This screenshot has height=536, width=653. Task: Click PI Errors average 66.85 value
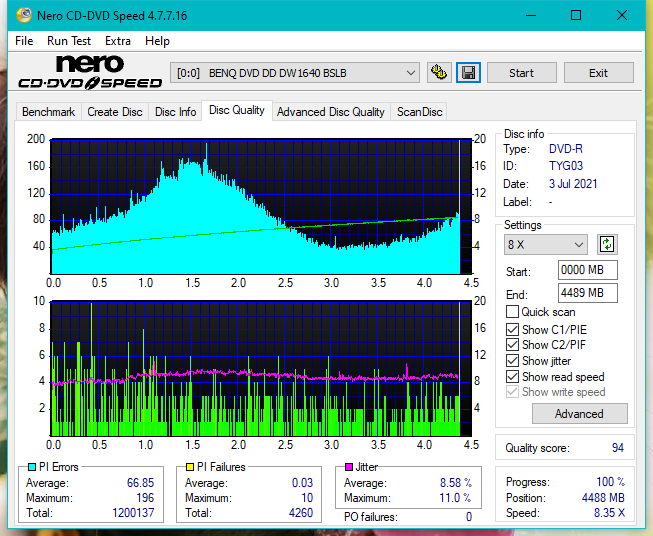[x=140, y=483]
